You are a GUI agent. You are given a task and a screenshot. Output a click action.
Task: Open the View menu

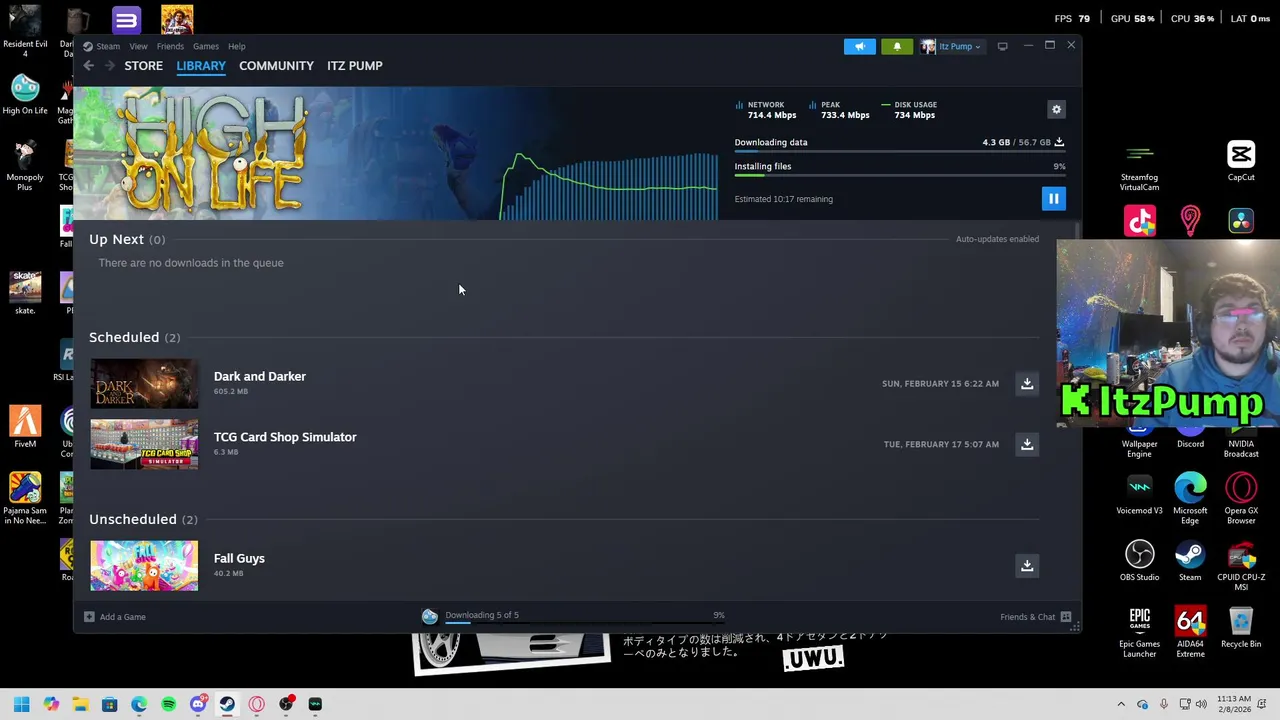[138, 46]
